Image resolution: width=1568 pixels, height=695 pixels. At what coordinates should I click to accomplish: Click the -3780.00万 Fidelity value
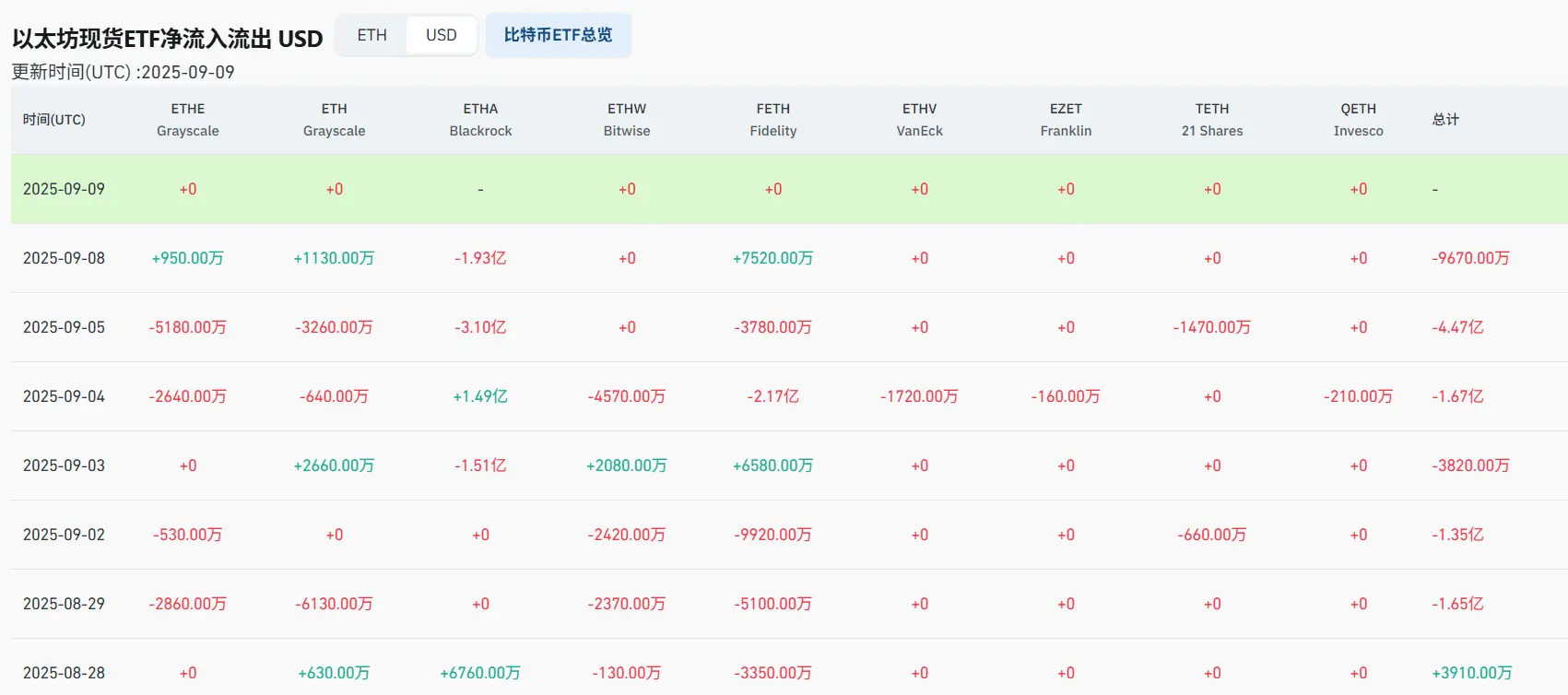[773, 327]
